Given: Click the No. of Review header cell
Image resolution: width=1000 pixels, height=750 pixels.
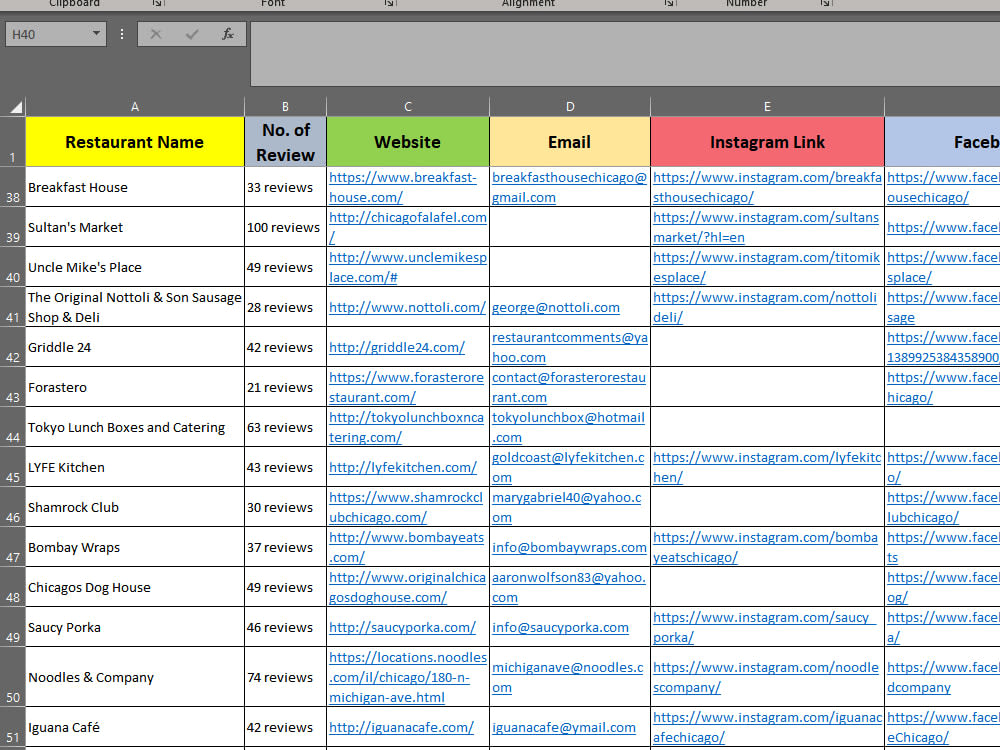Looking at the screenshot, I should tap(285, 142).
